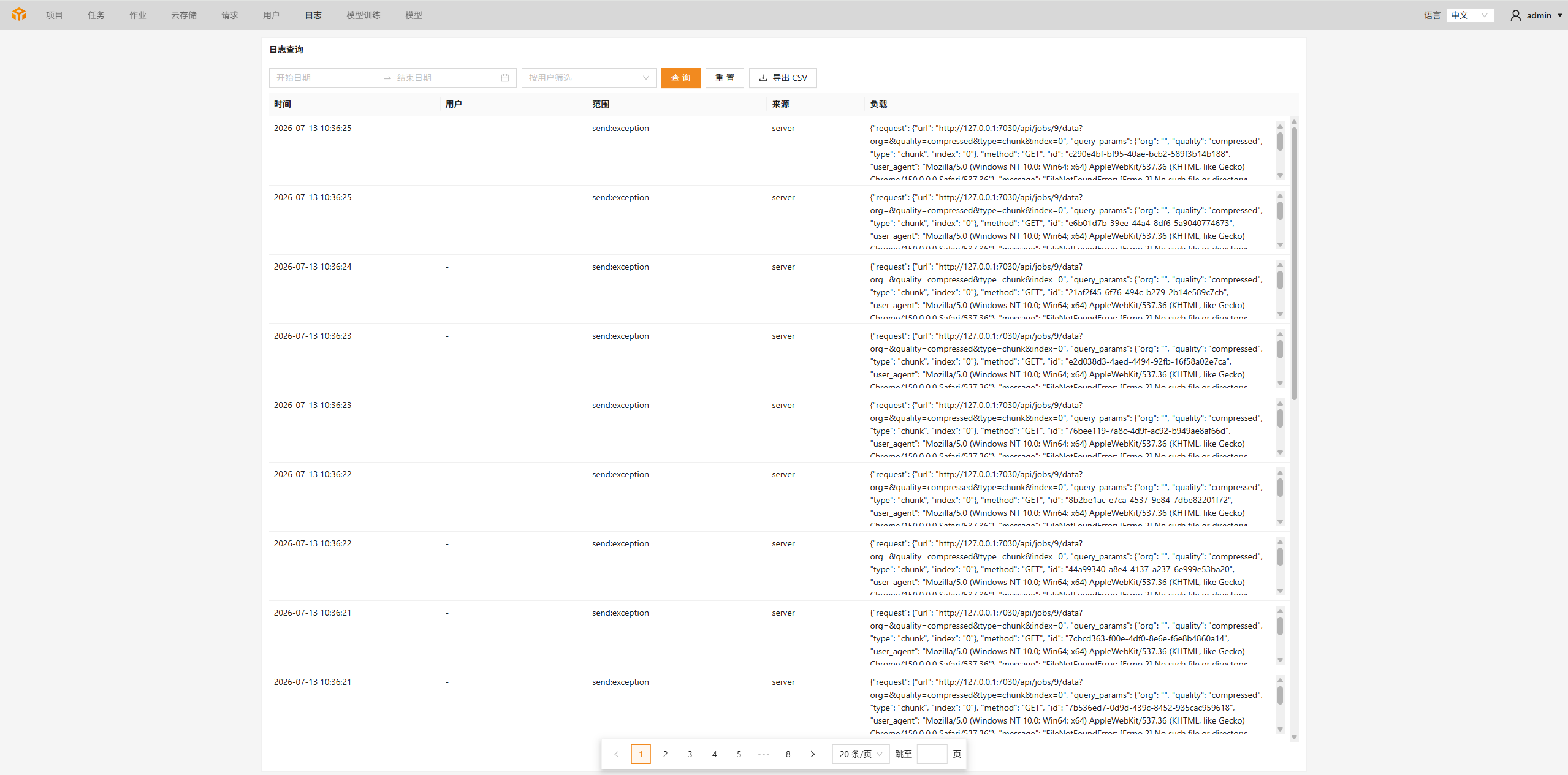Screen dimensions: 1568x775
Task: Click the 导出 CSV button
Action: click(783, 78)
